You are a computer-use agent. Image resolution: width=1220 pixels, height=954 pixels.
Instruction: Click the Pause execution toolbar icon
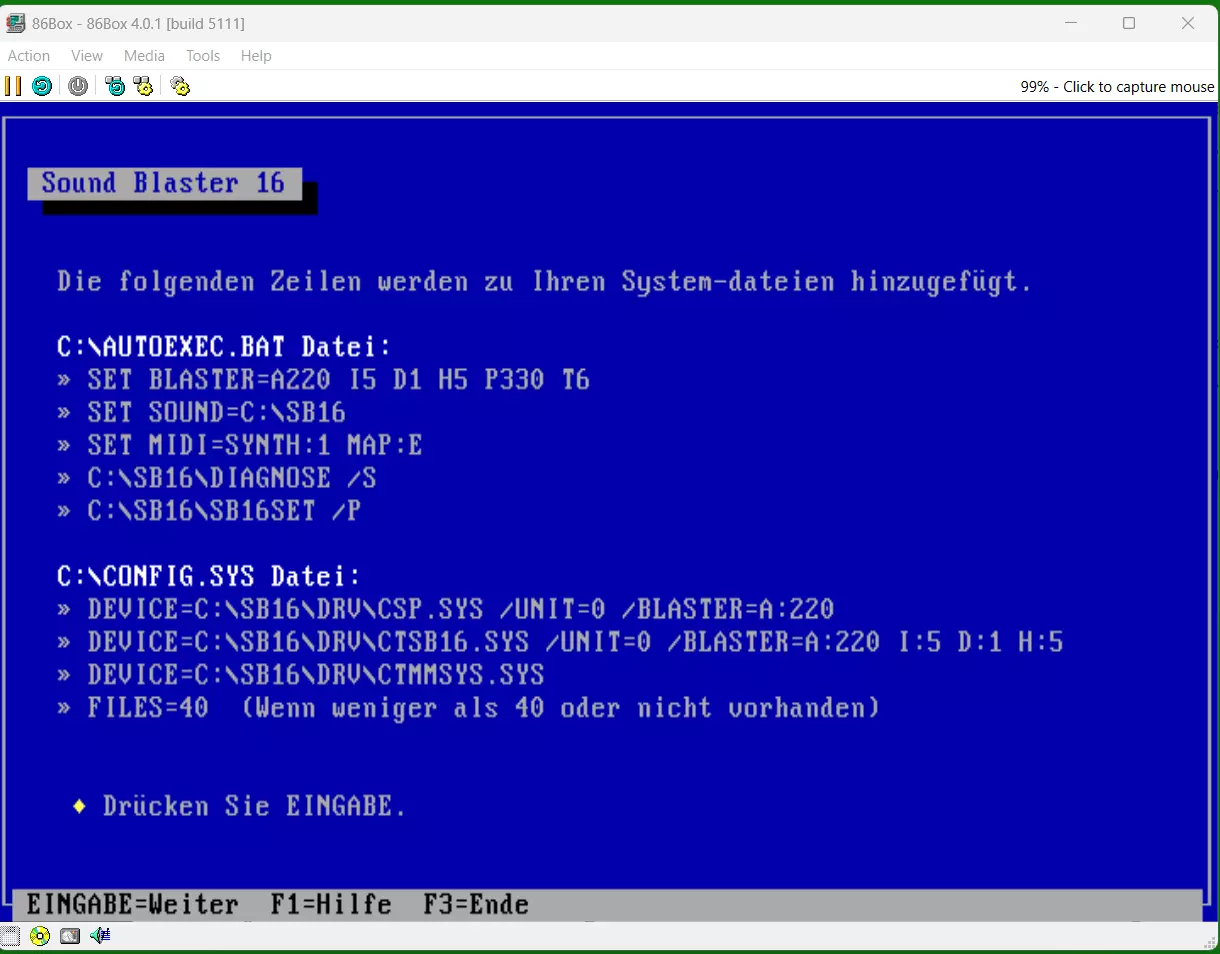pos(13,86)
